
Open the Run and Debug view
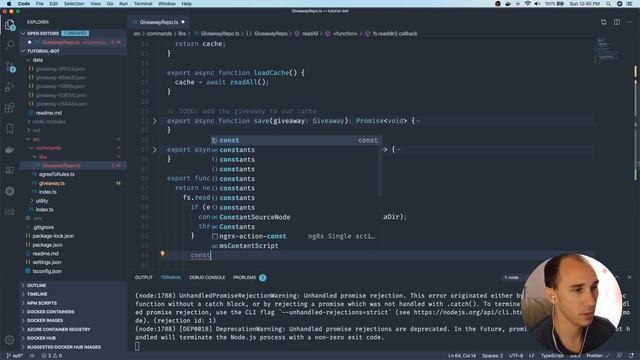tap(10, 87)
